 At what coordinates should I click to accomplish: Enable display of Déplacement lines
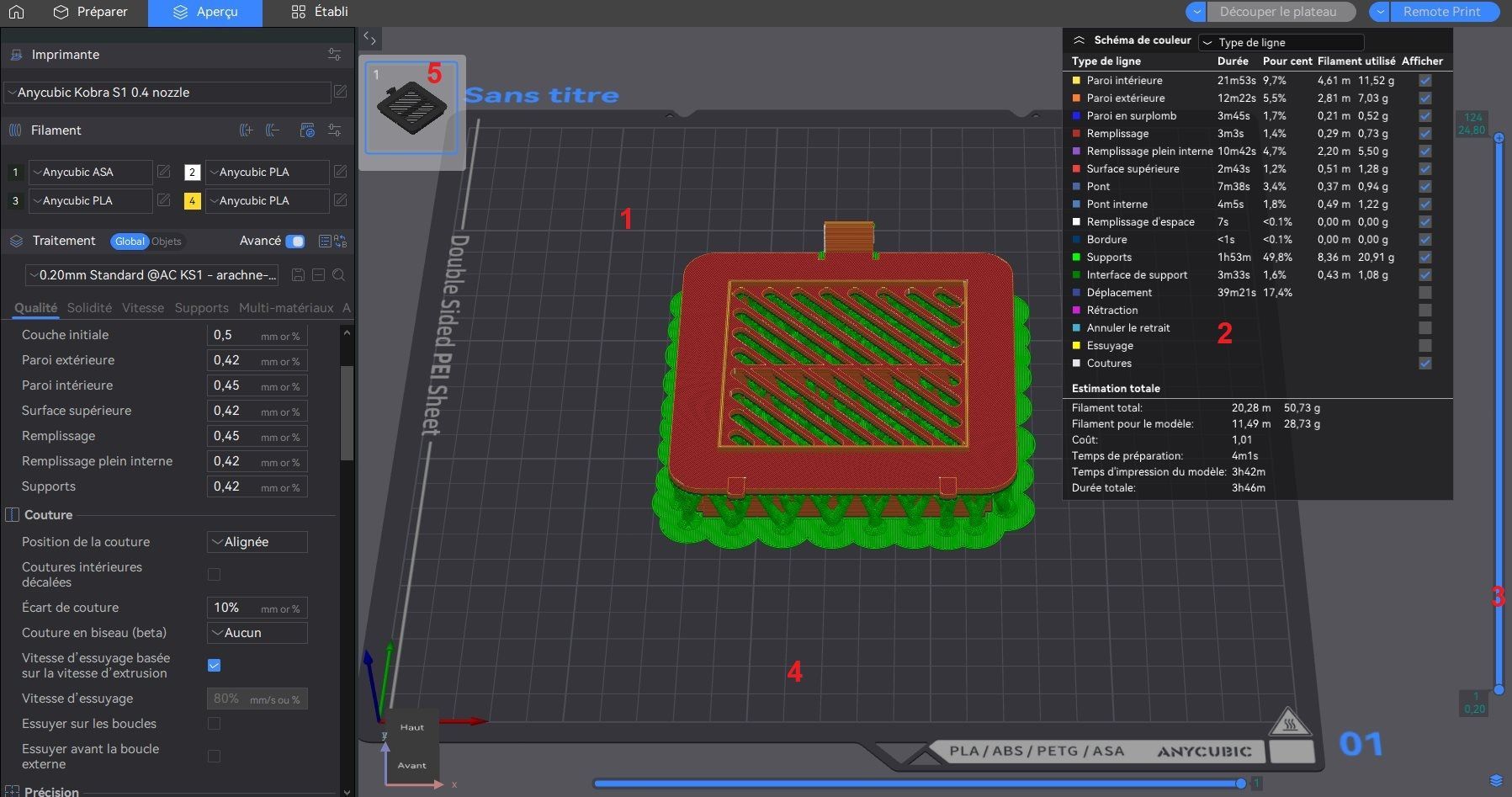click(1424, 293)
